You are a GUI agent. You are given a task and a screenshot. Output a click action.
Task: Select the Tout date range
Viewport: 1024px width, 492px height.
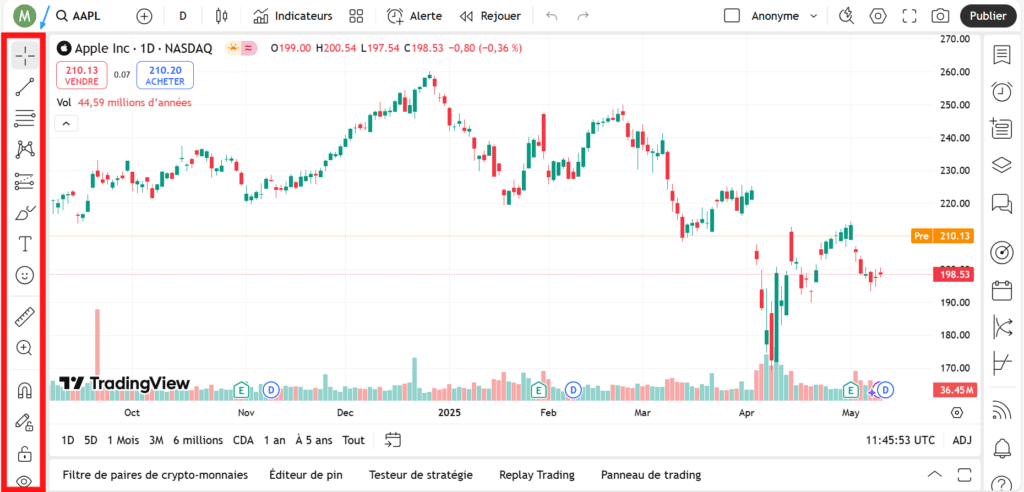pyautogui.click(x=354, y=440)
